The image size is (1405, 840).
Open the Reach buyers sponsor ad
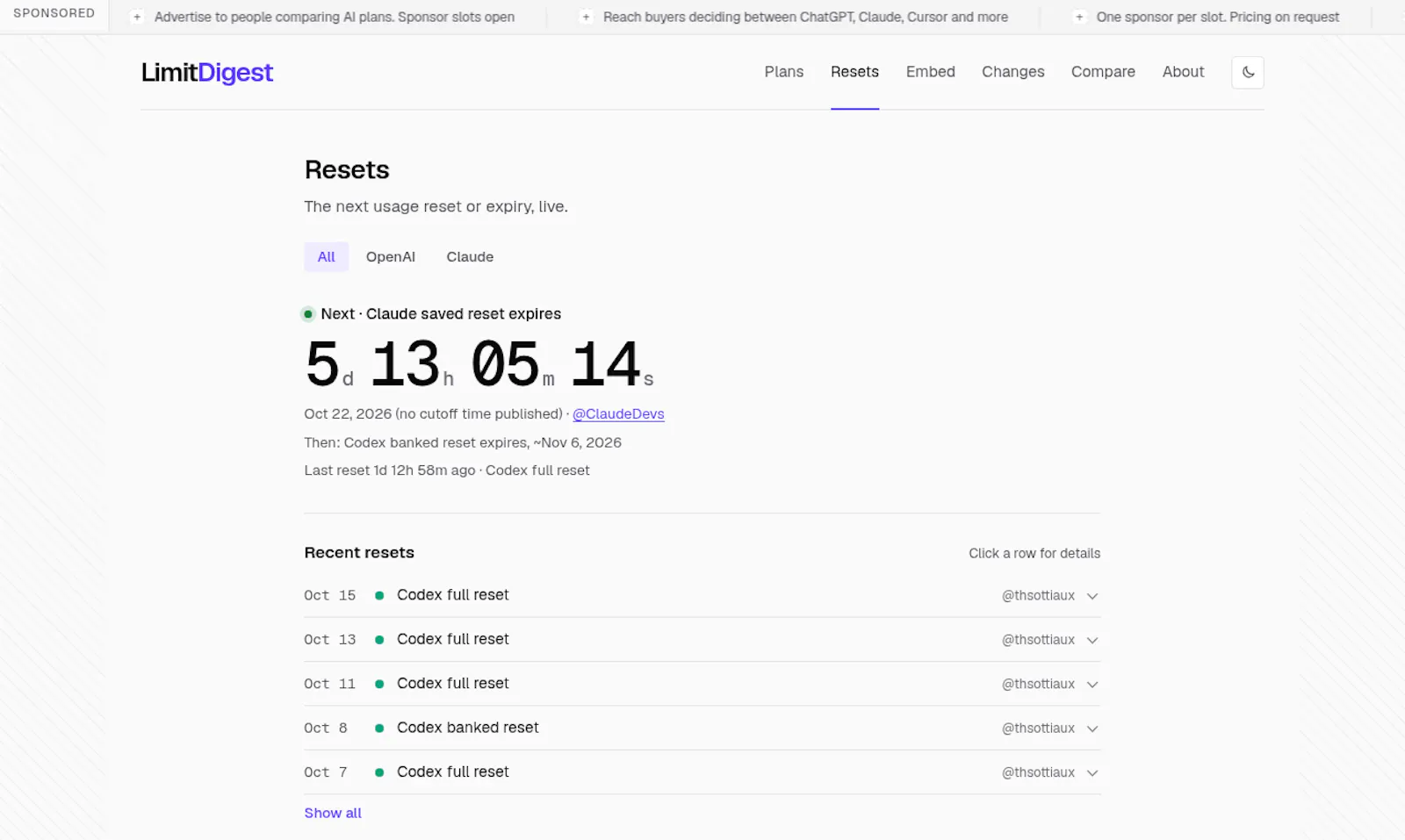(x=805, y=17)
